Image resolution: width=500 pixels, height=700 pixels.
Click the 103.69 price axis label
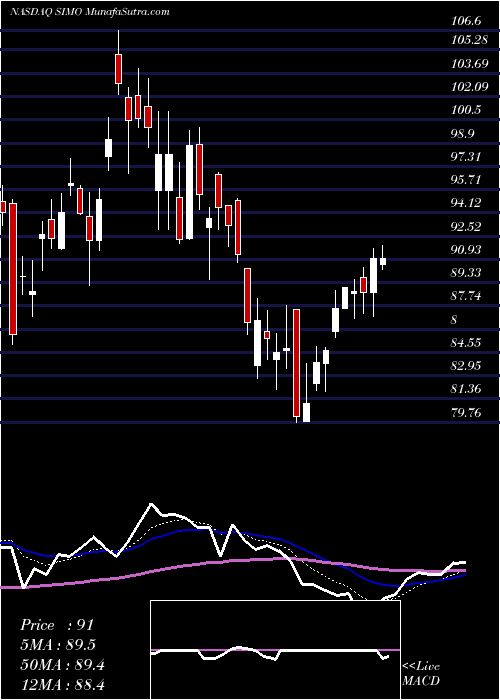click(470, 64)
